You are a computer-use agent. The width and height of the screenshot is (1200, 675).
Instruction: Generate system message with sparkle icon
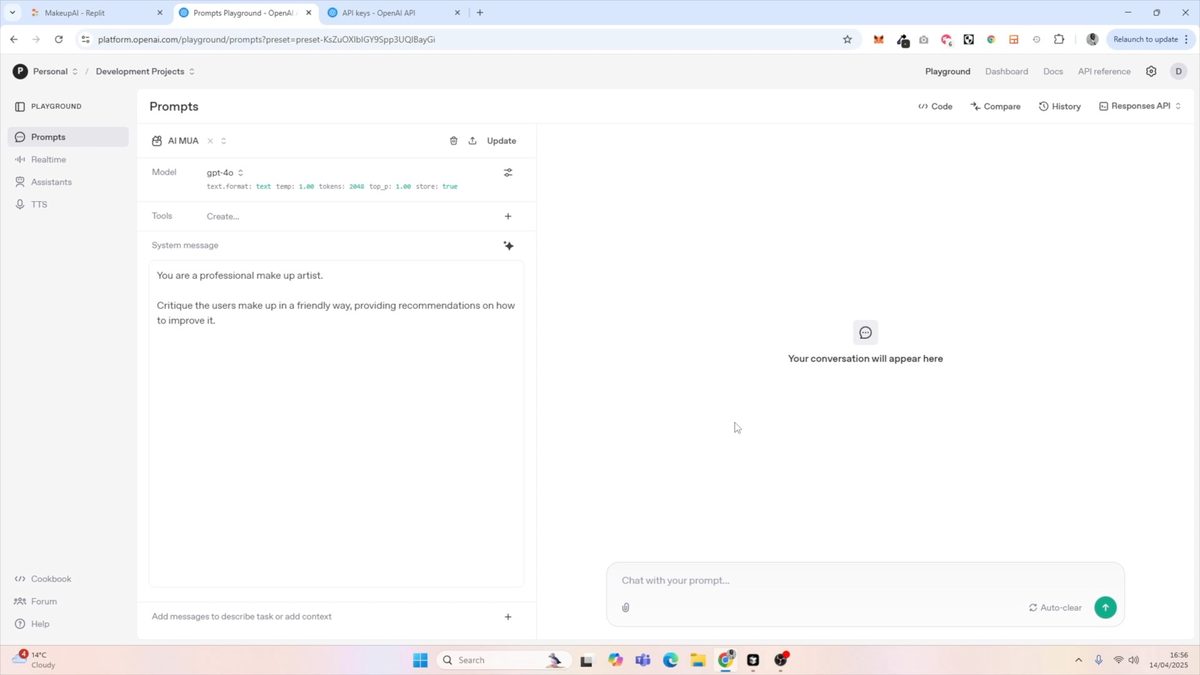point(508,246)
